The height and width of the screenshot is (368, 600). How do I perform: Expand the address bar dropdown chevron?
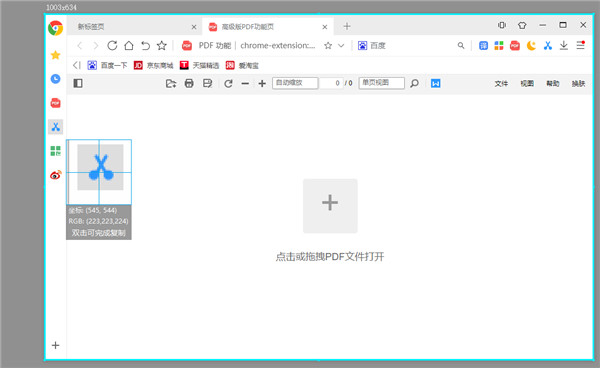point(341,46)
